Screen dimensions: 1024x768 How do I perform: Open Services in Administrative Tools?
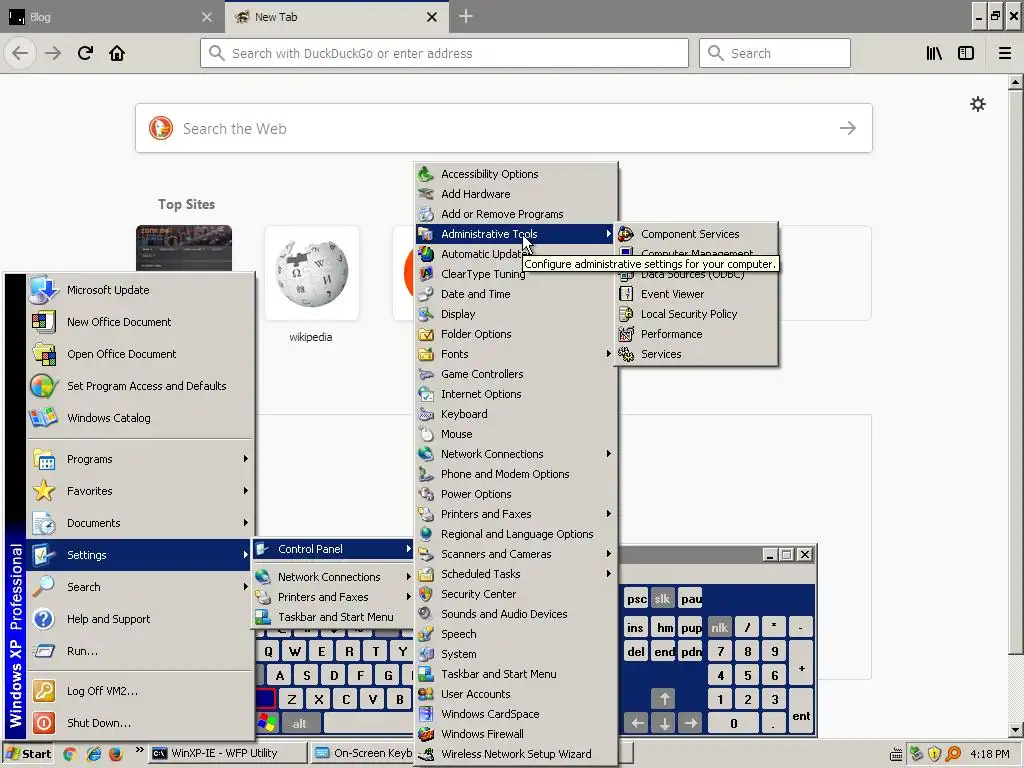tap(696, 354)
